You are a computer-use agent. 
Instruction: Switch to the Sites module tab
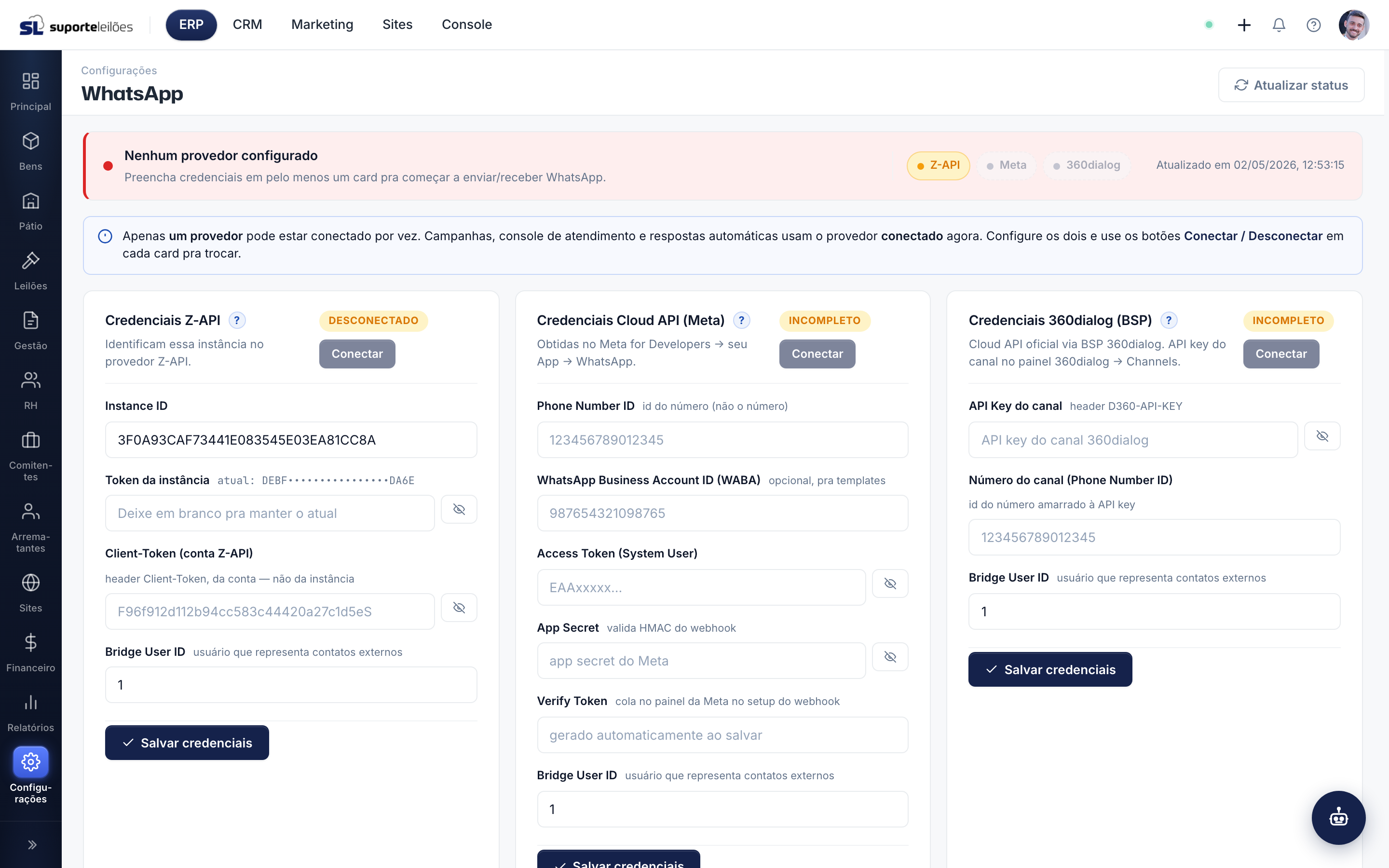click(397, 25)
